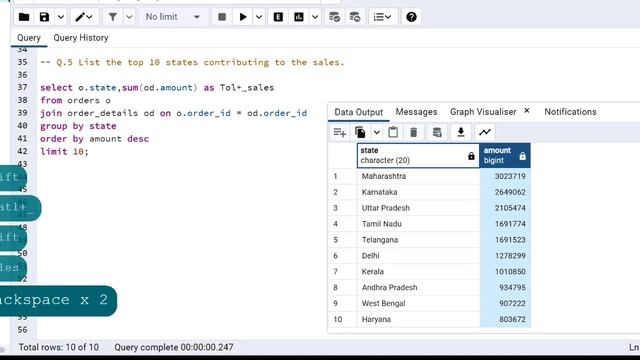The height and width of the screenshot is (360, 640).
Task: Click the 'from orders o' line
Action: tap(75, 100)
